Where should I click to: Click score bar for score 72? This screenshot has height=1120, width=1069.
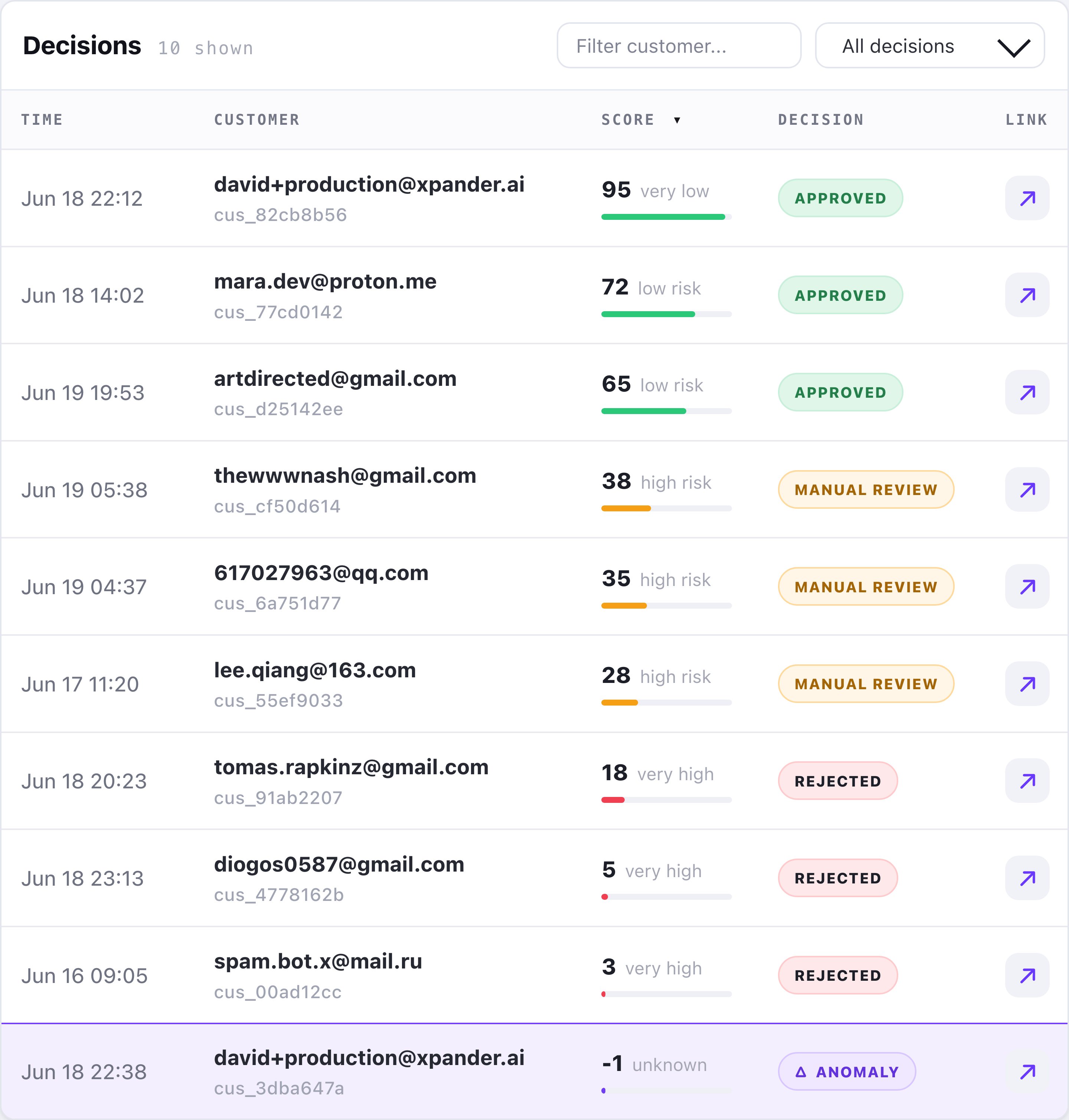pyautogui.click(x=666, y=314)
